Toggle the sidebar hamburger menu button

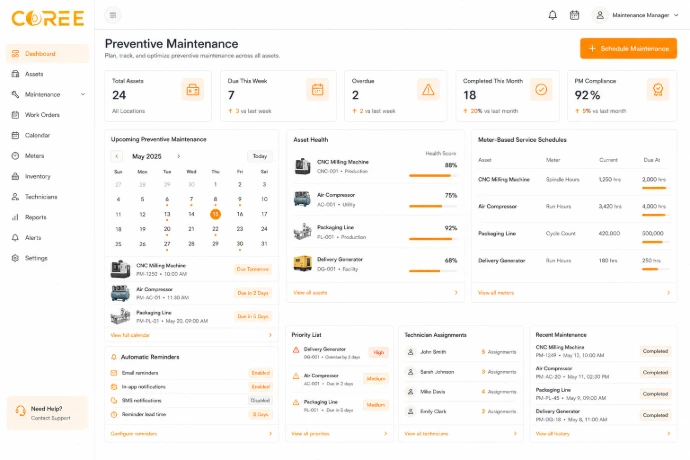[113, 15]
